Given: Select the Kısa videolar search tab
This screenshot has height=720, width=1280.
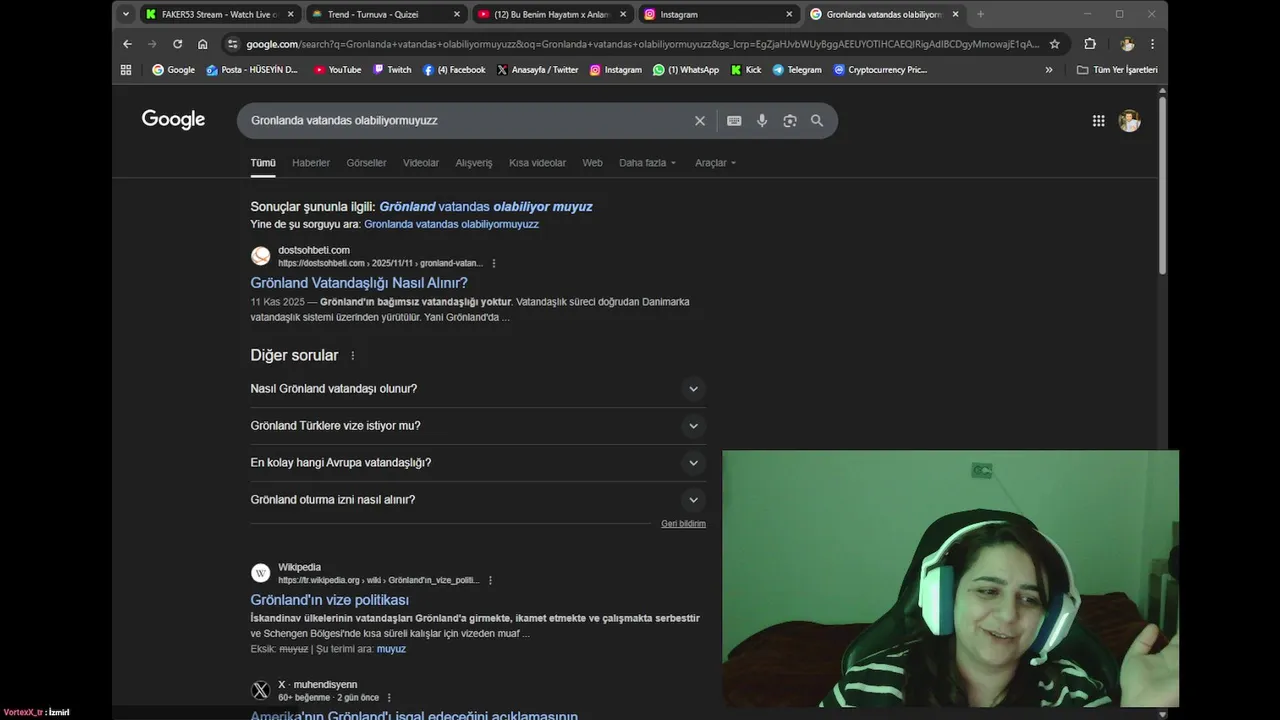Looking at the screenshot, I should pyautogui.click(x=537, y=163).
